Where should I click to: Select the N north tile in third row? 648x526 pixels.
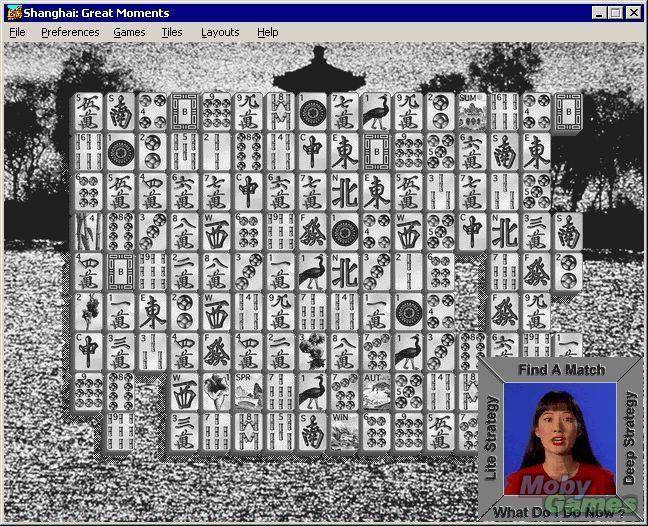(x=344, y=191)
